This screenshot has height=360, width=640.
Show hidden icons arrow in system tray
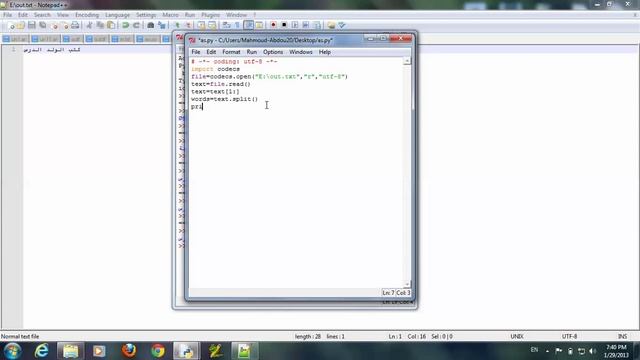click(547, 351)
